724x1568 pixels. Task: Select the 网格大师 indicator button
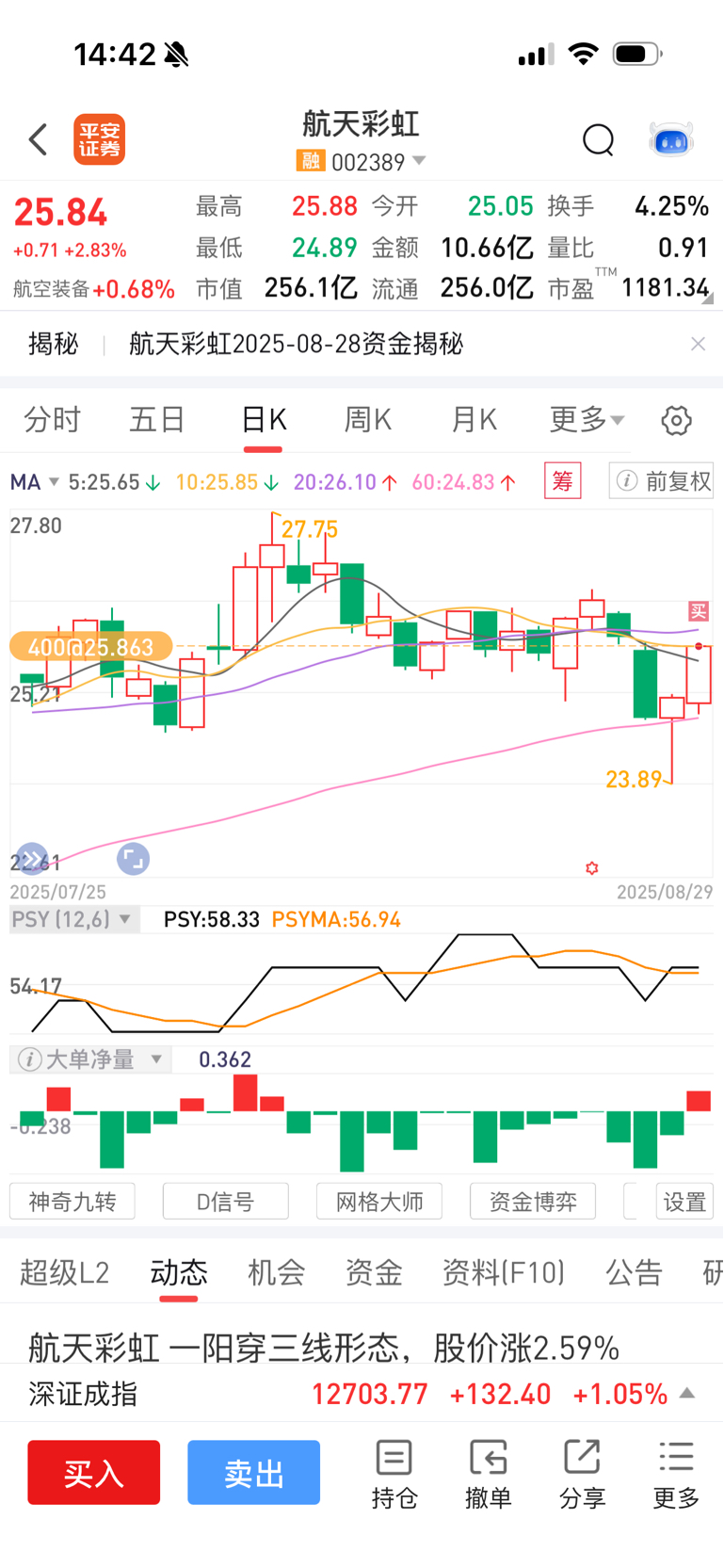378,1202
